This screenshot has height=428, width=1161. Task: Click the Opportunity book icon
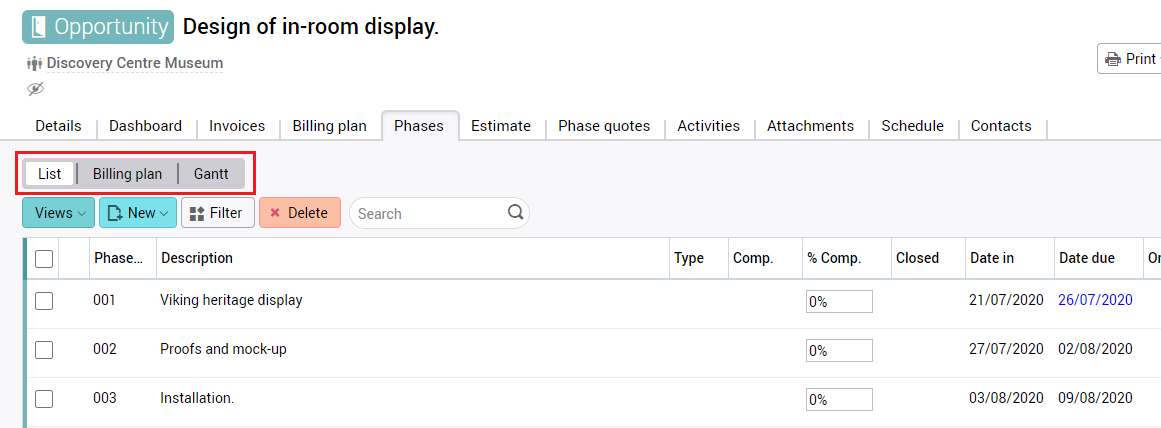click(x=40, y=27)
